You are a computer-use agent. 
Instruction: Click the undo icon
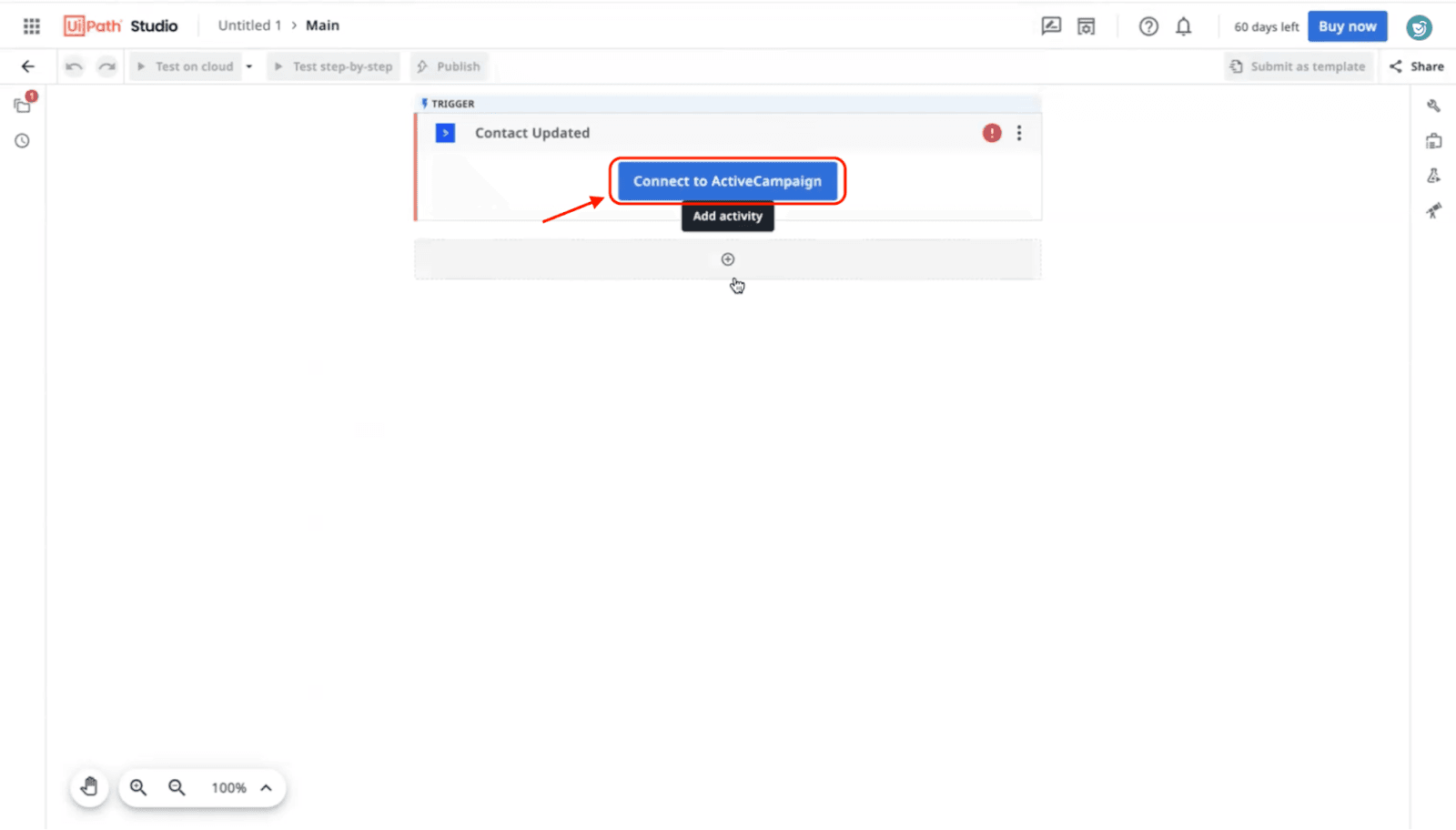pyautogui.click(x=74, y=66)
